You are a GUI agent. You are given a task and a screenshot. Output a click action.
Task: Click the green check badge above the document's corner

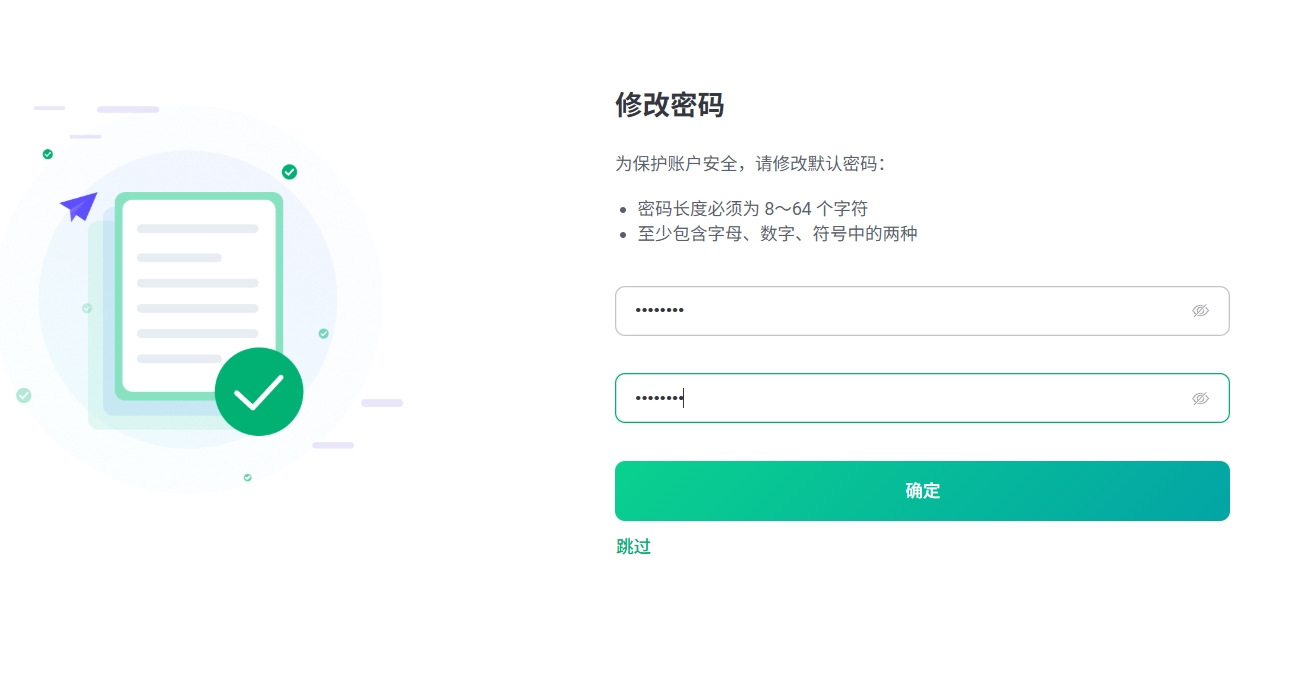[289, 172]
